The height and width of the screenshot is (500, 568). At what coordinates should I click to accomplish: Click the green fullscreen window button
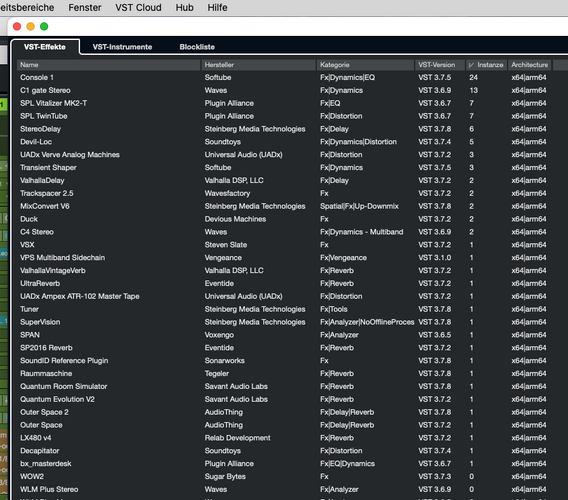44,26
